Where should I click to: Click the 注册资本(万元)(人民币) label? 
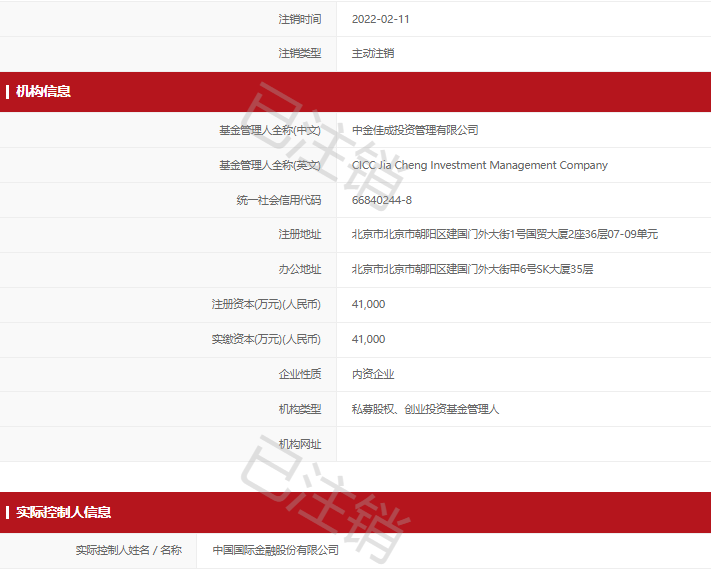266,304
